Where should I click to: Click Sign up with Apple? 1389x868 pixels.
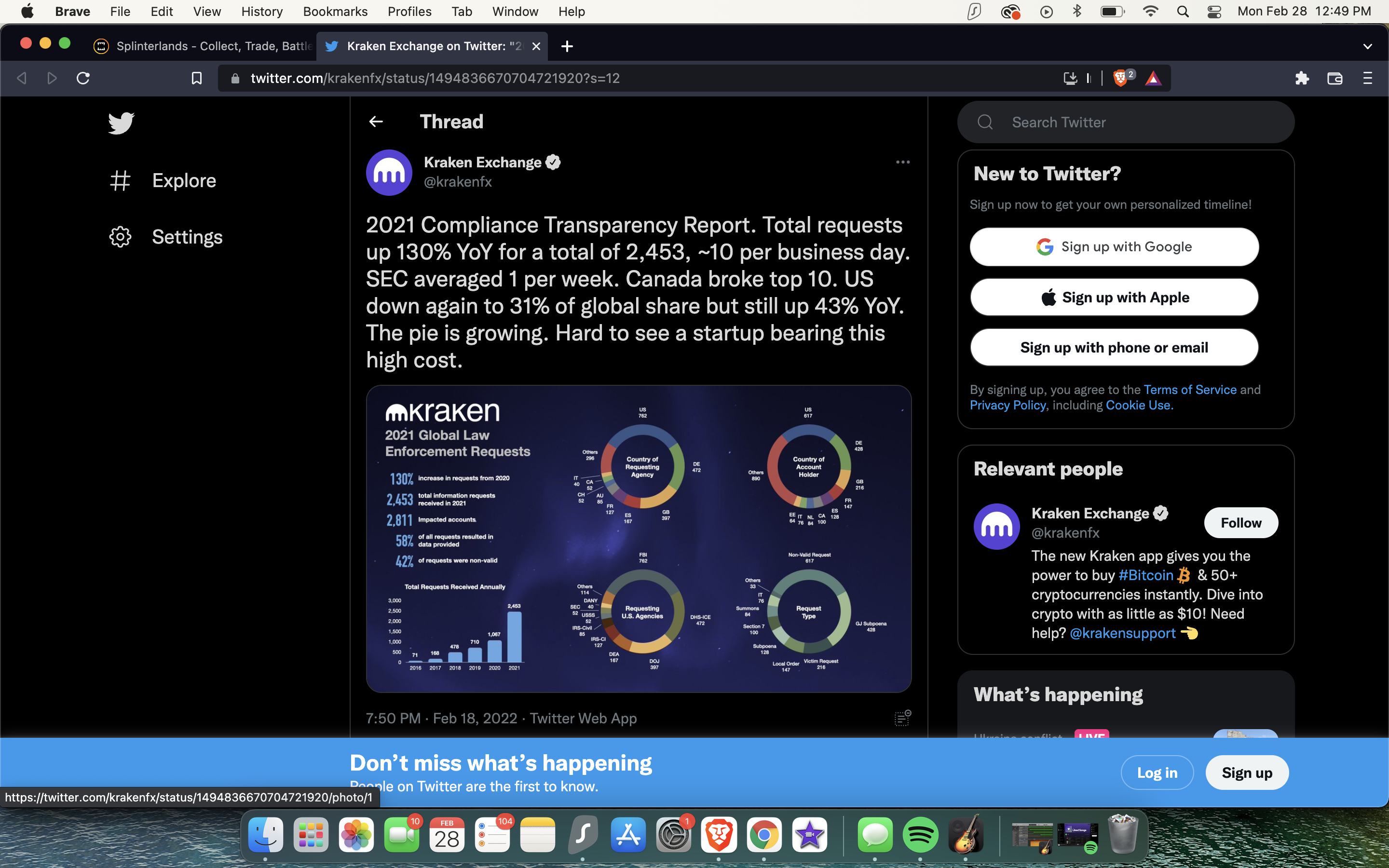[1114, 298]
